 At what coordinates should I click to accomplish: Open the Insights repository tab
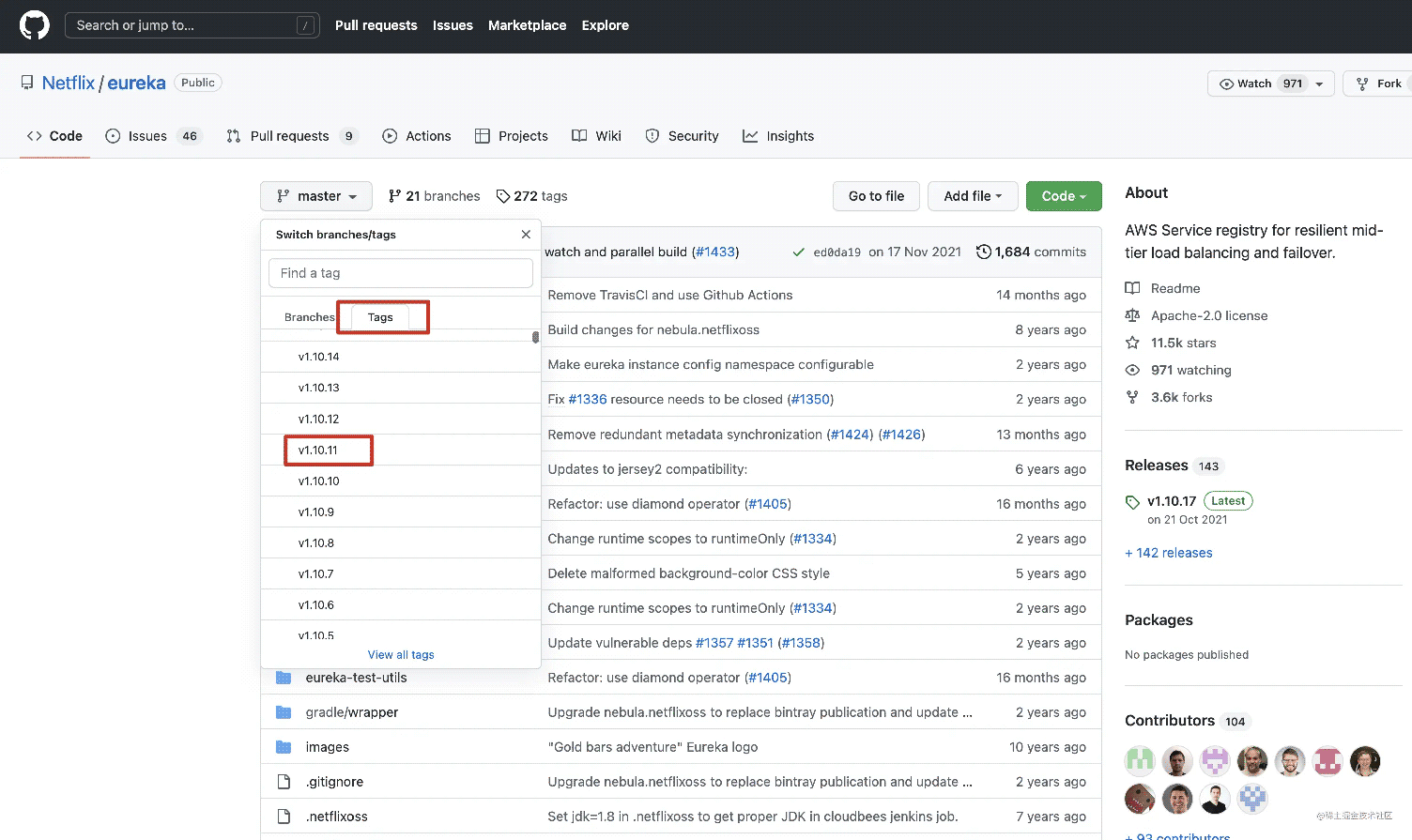pyautogui.click(x=778, y=136)
